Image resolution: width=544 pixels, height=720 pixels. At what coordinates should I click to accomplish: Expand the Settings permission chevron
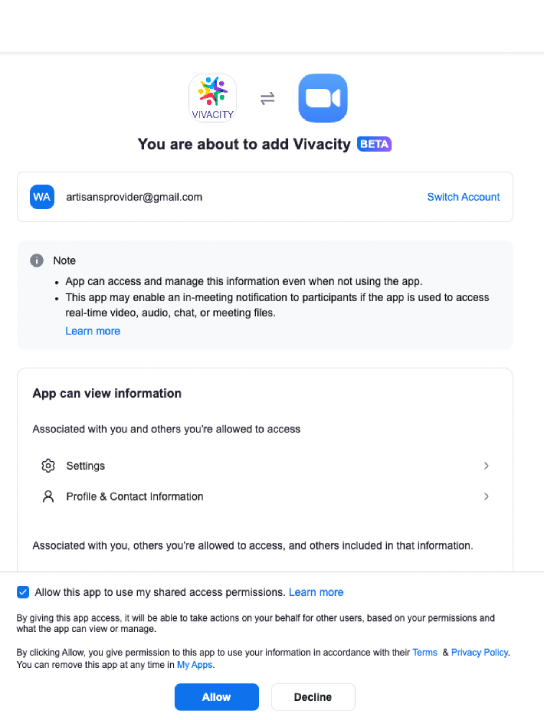click(x=486, y=466)
